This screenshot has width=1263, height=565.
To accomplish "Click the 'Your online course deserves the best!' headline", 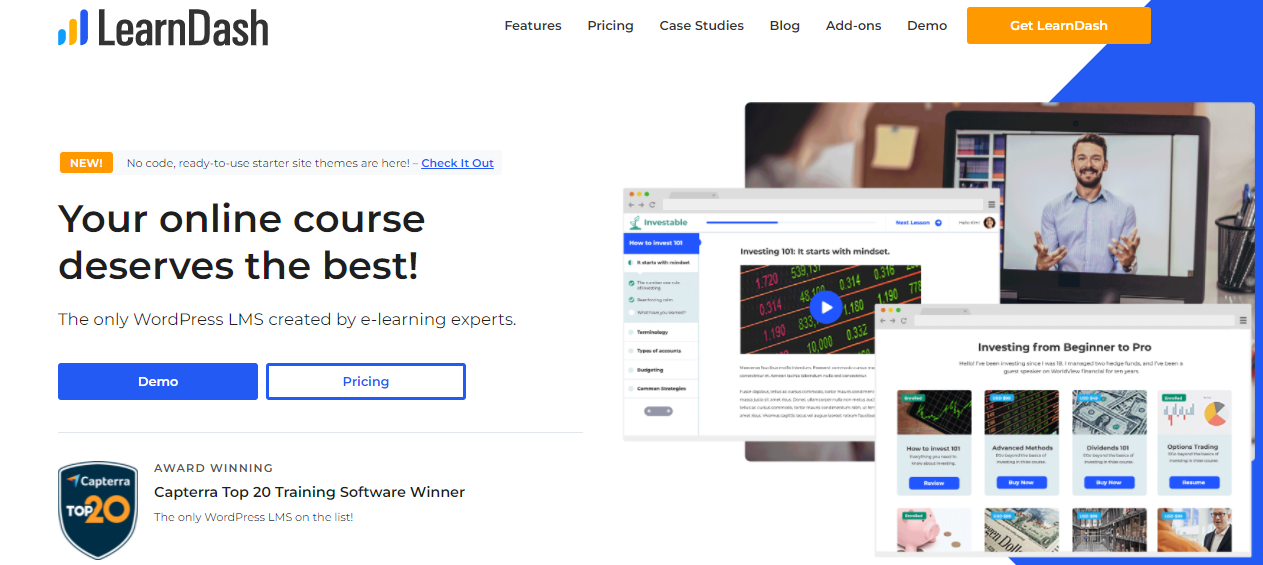I will pos(241,243).
